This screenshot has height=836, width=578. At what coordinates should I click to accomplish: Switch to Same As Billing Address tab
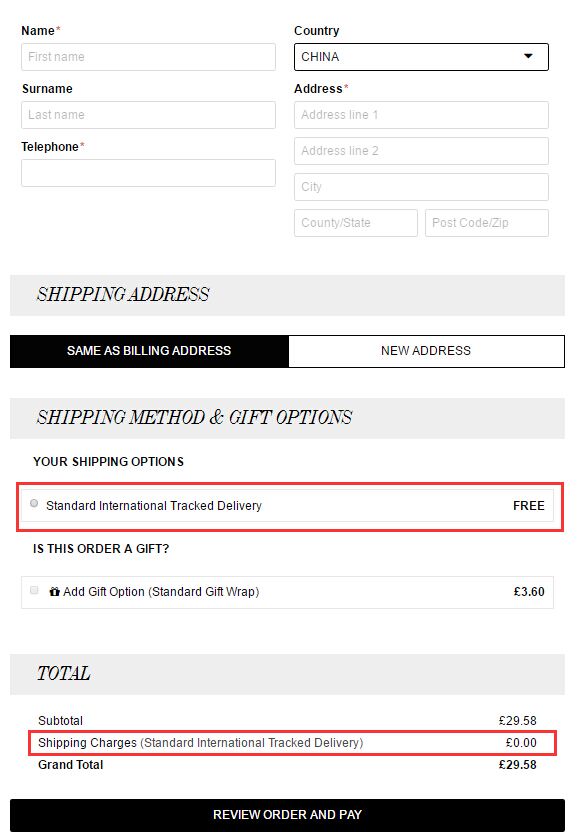(149, 351)
